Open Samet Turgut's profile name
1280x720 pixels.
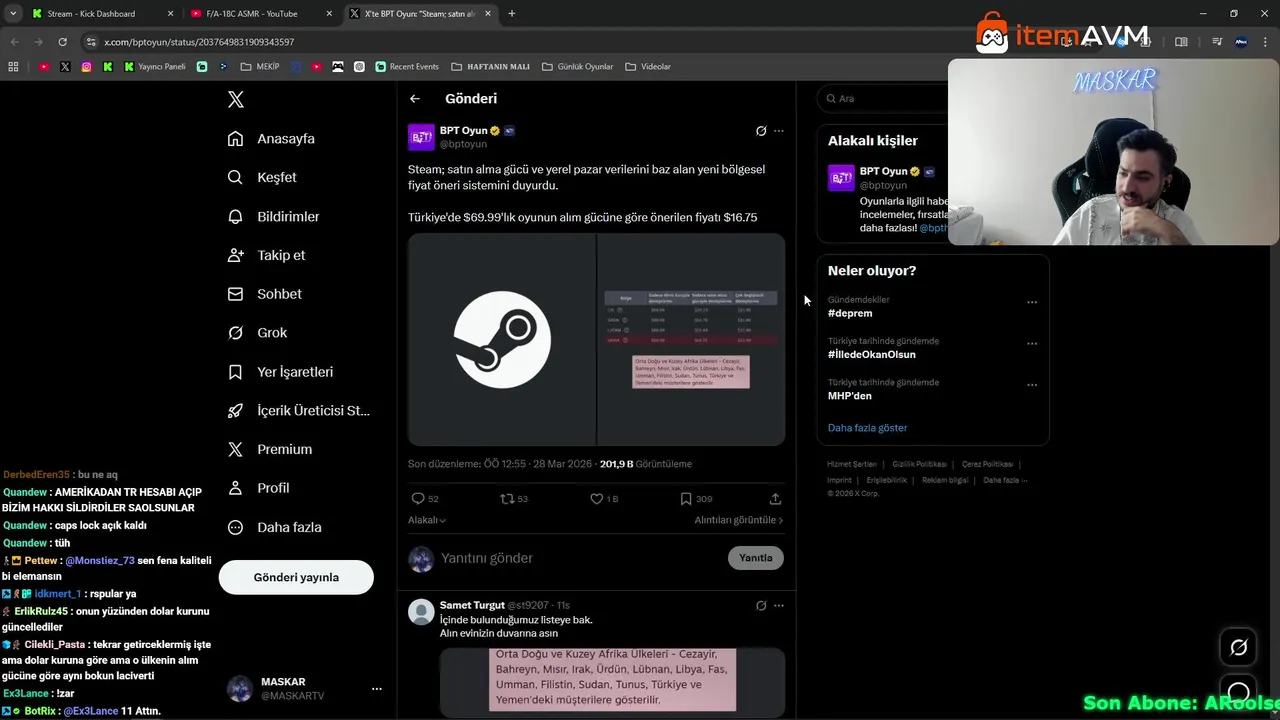472,606
